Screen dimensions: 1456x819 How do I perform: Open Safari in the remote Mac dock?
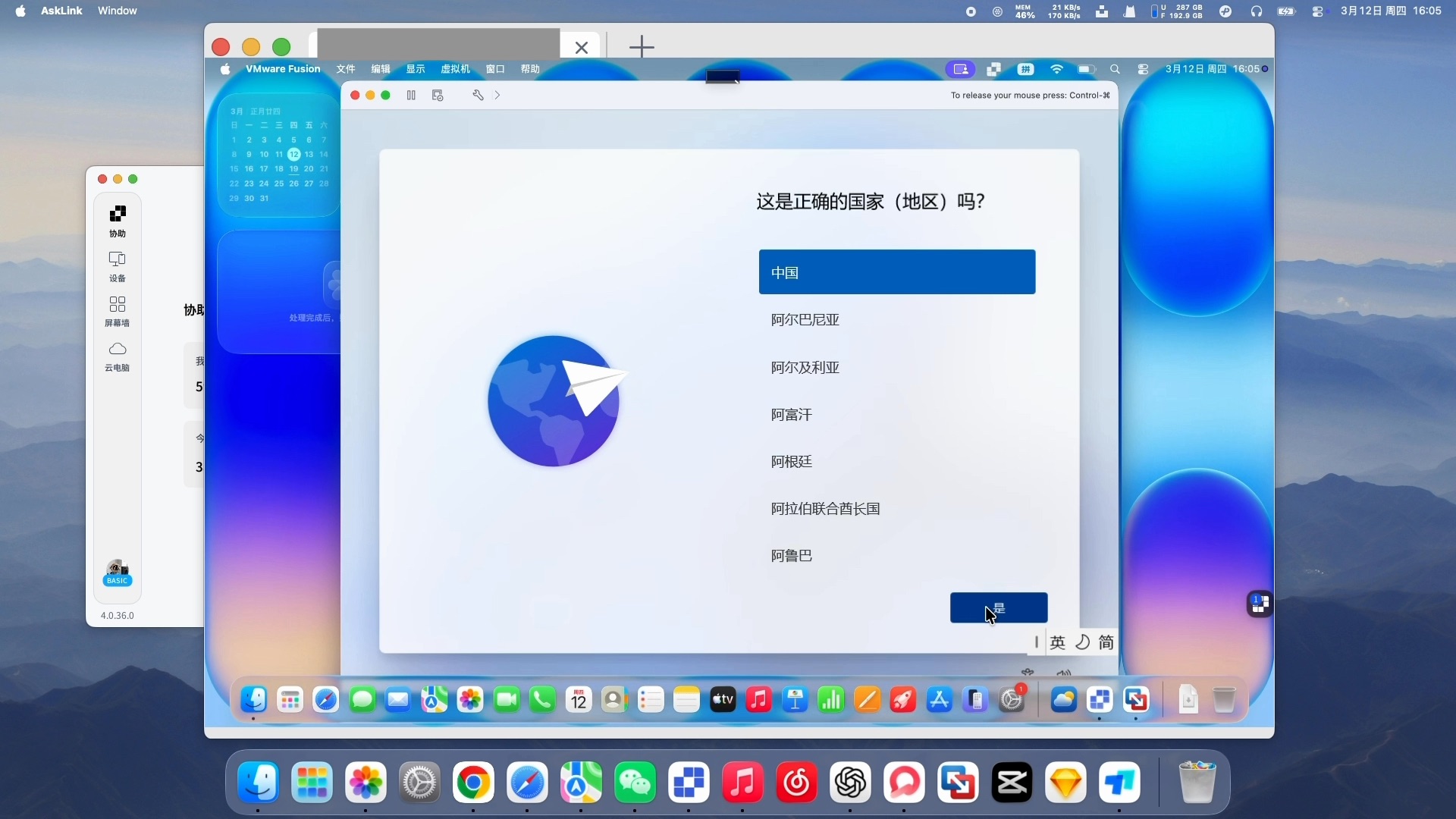[x=326, y=699]
